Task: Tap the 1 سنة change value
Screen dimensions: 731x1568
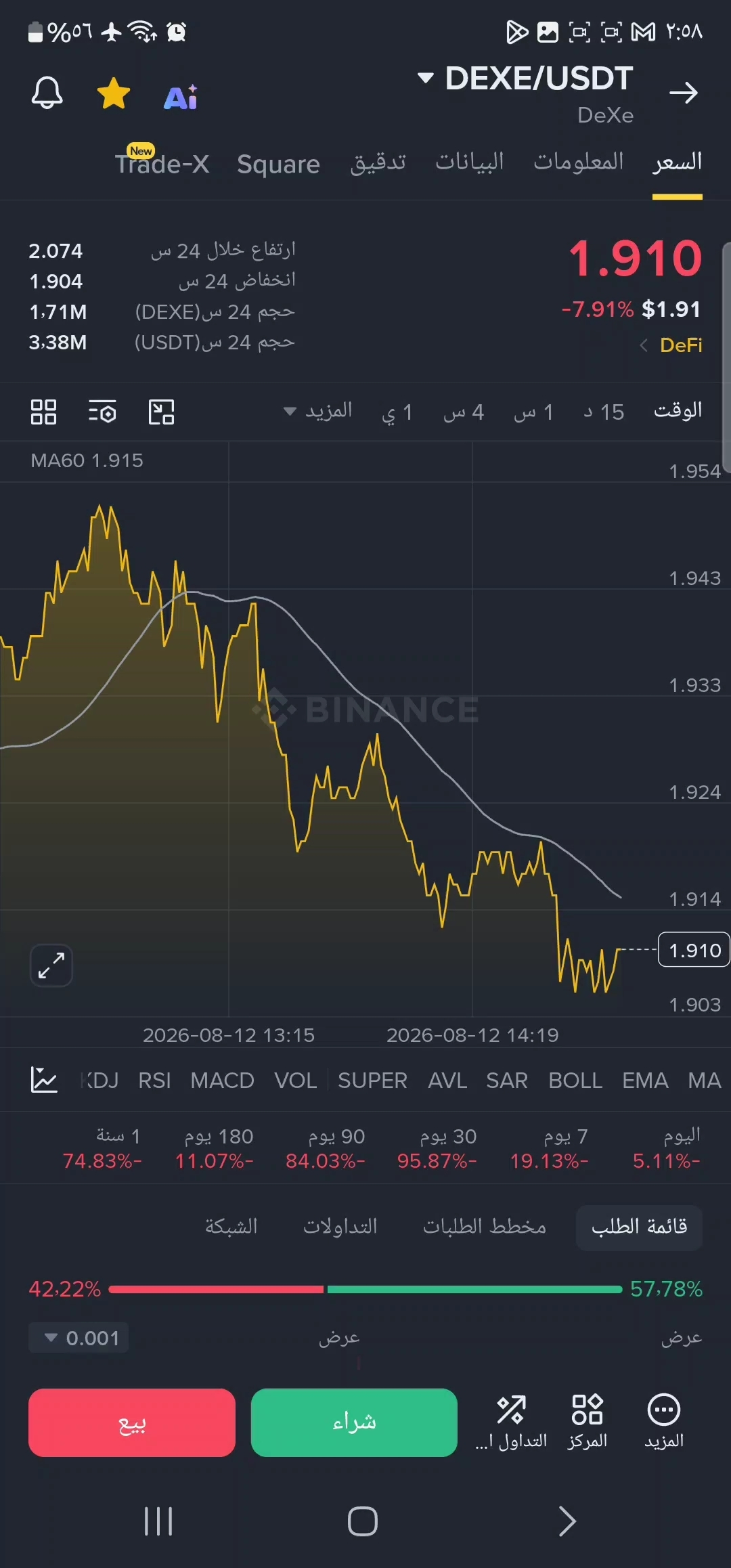Action: 102,1161
